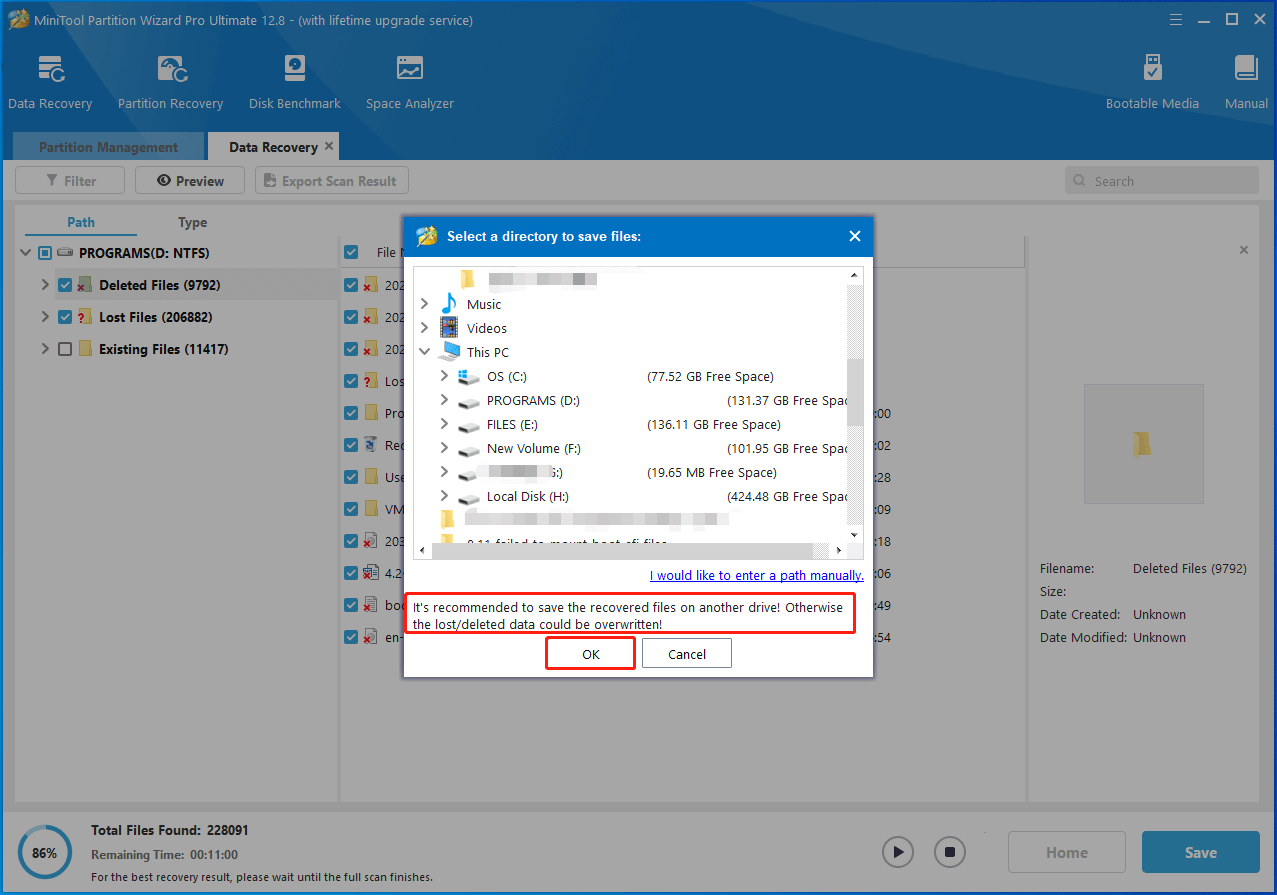Expand the Videos folder in dialog
The width and height of the screenshot is (1277, 895).
425,328
